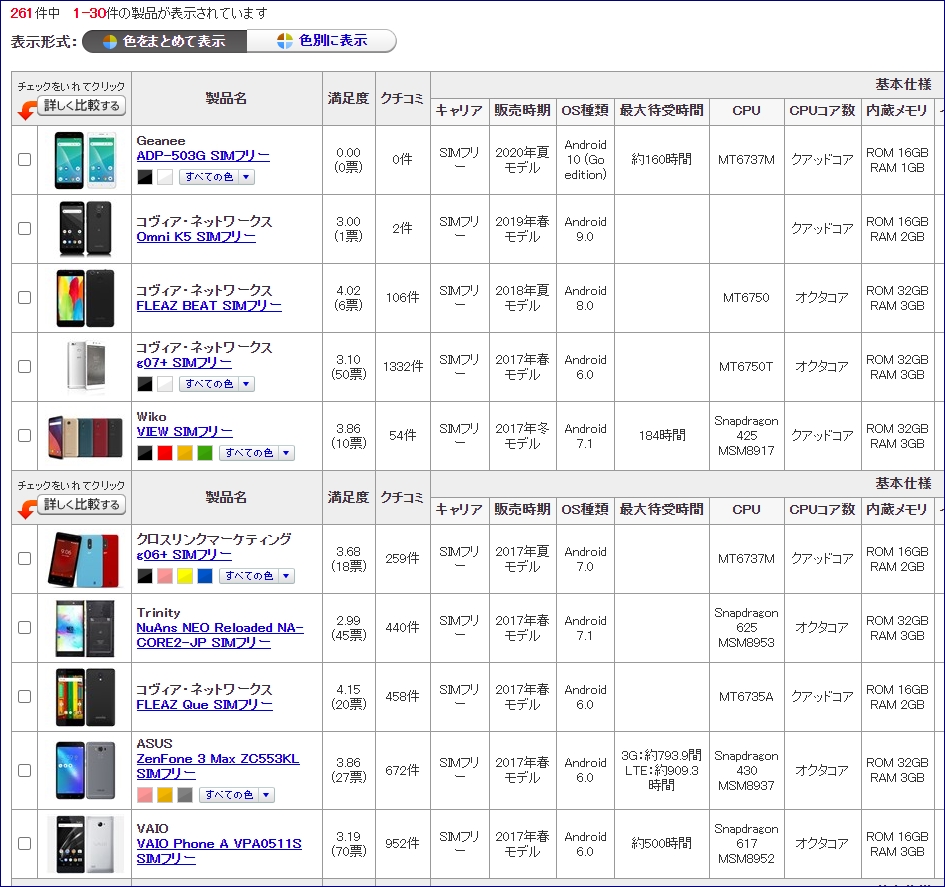
Task: Open すべての色 dropdown for g07+
Action: pos(216,384)
